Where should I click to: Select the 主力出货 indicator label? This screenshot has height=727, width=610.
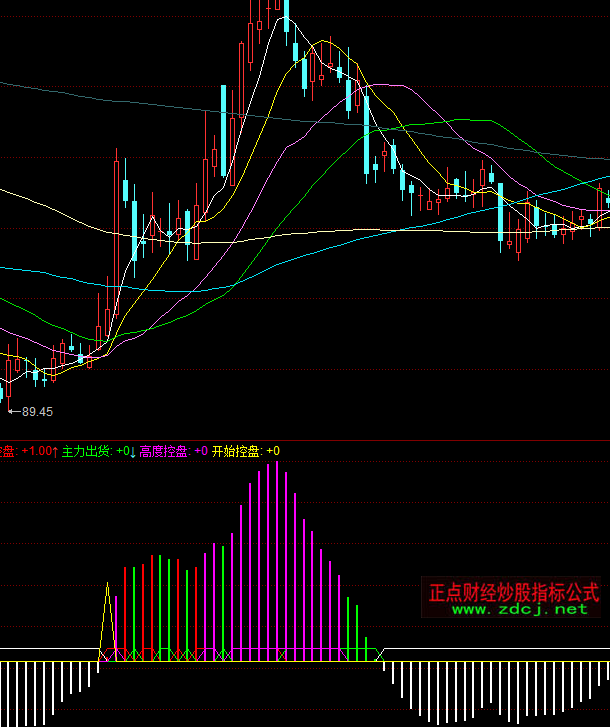pos(87,452)
